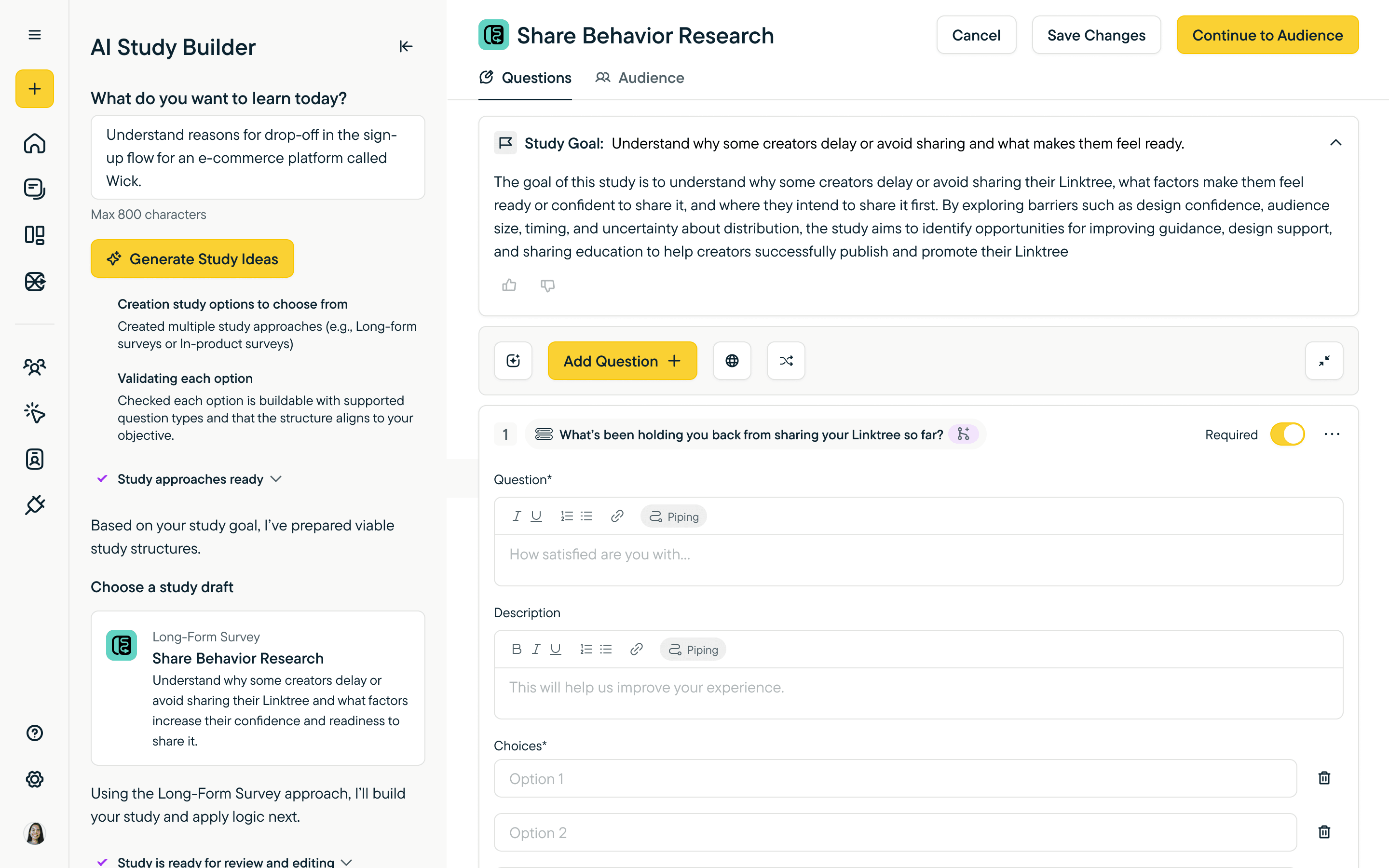Click the Description text input field
The height and width of the screenshot is (868, 1389).
918,693
